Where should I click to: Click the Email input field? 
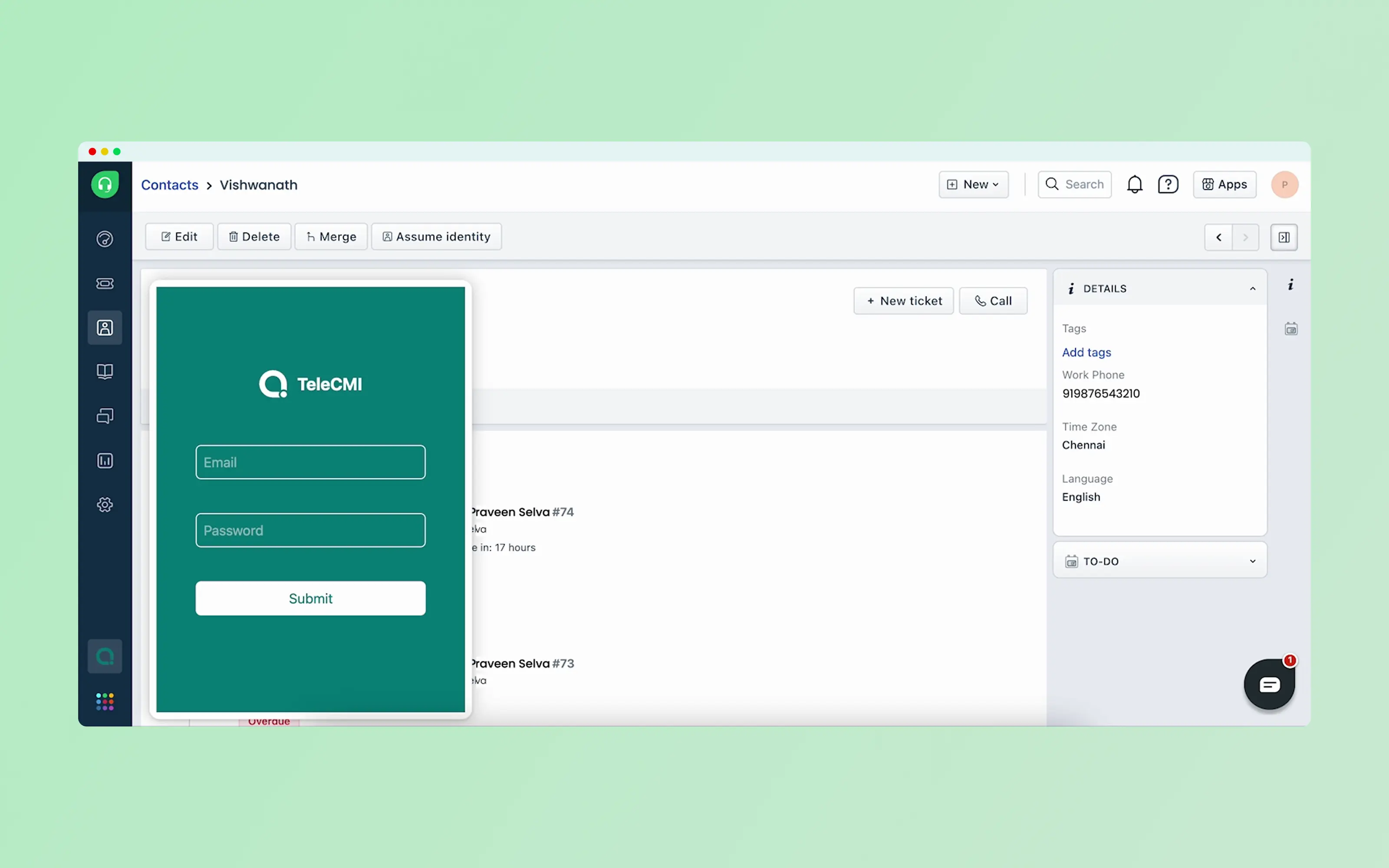[x=310, y=462]
